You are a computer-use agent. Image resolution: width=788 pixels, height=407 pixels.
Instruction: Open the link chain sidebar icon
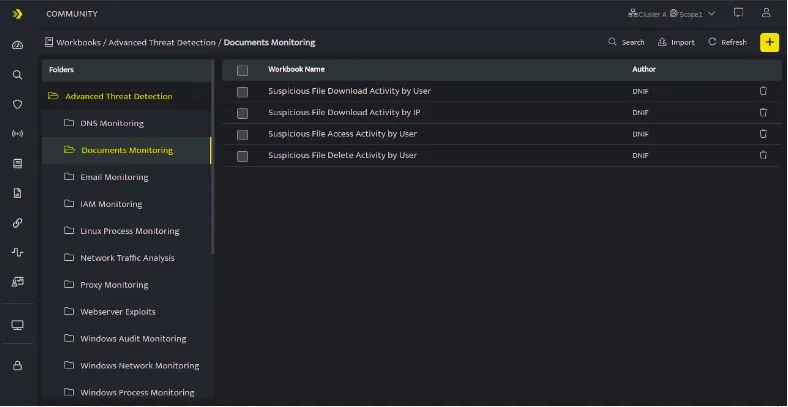click(17, 223)
